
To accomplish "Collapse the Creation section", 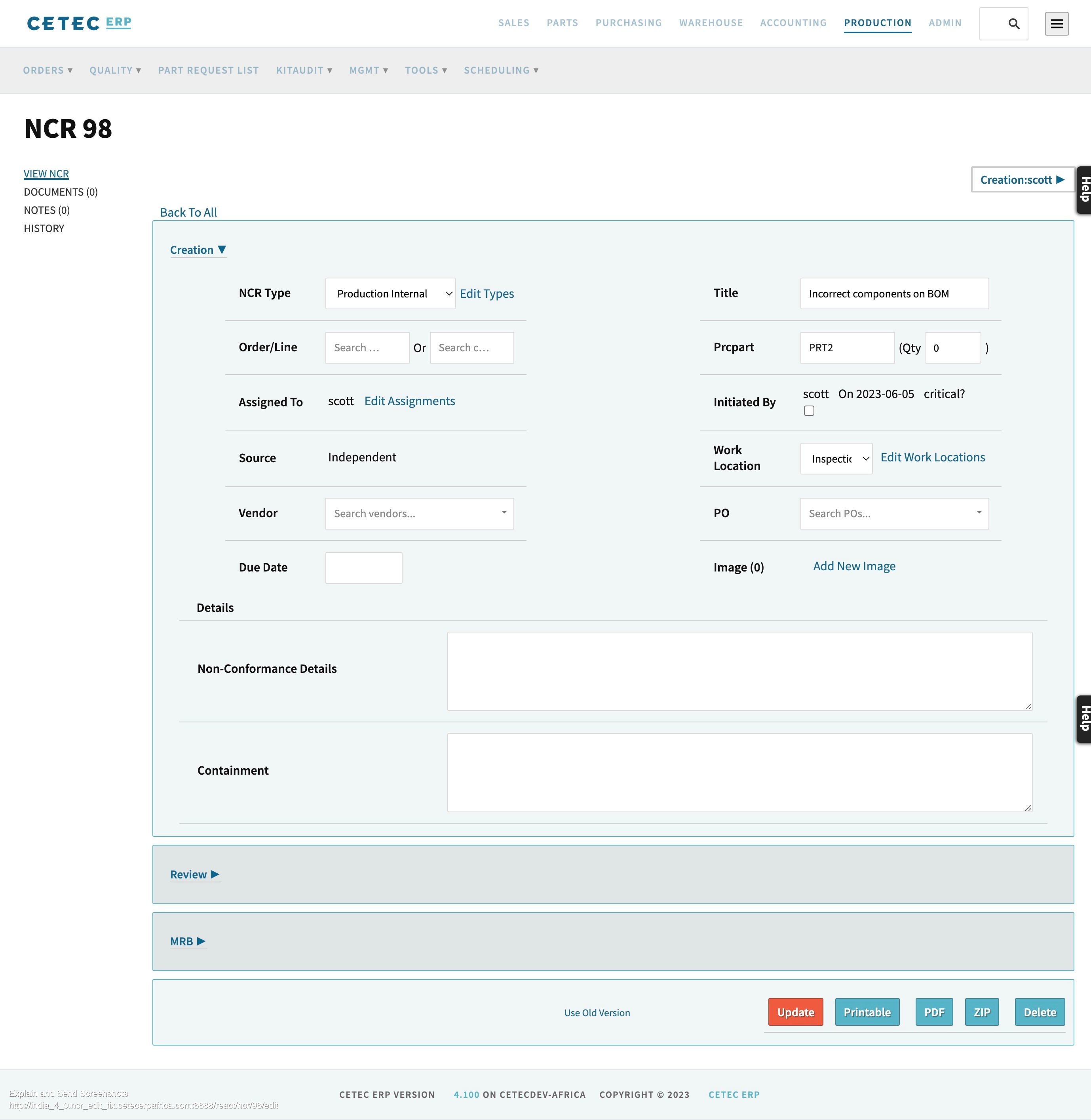I will 198,249.
